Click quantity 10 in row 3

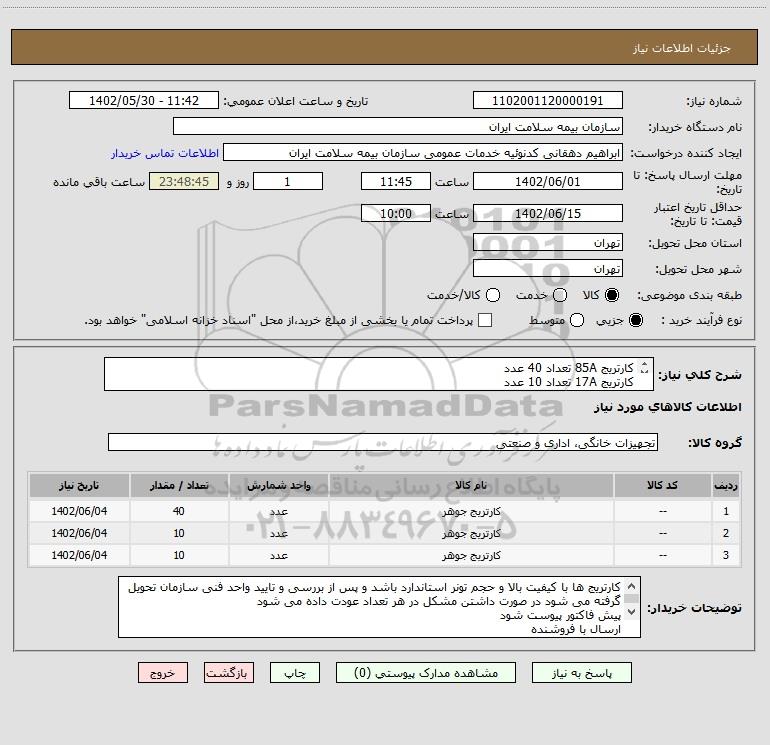[179, 555]
